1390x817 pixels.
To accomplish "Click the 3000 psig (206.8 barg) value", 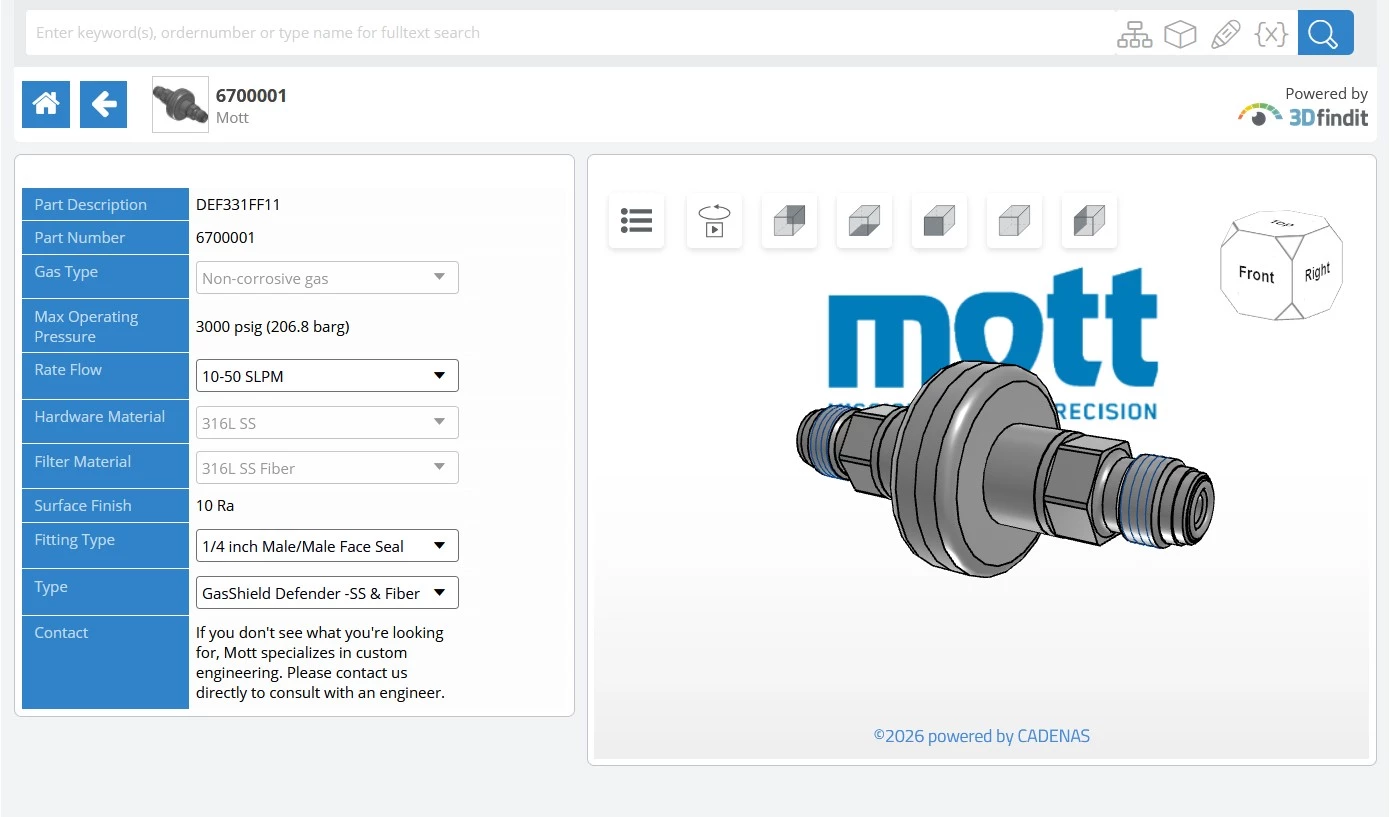I will (273, 326).
